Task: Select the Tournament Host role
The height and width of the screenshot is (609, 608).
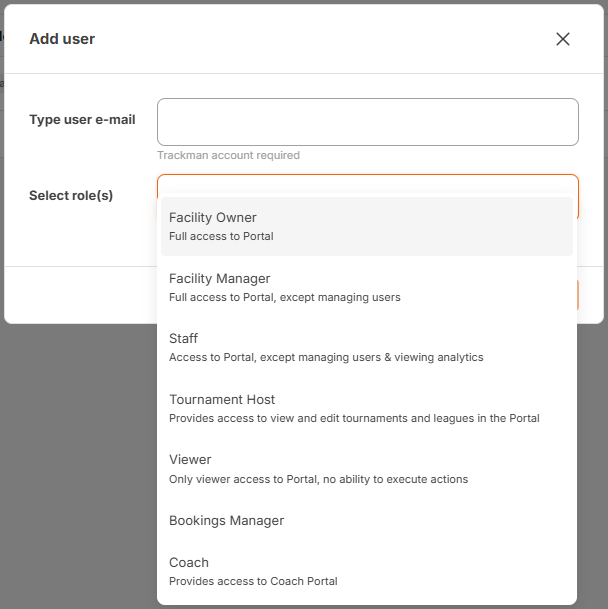Action: coord(367,409)
